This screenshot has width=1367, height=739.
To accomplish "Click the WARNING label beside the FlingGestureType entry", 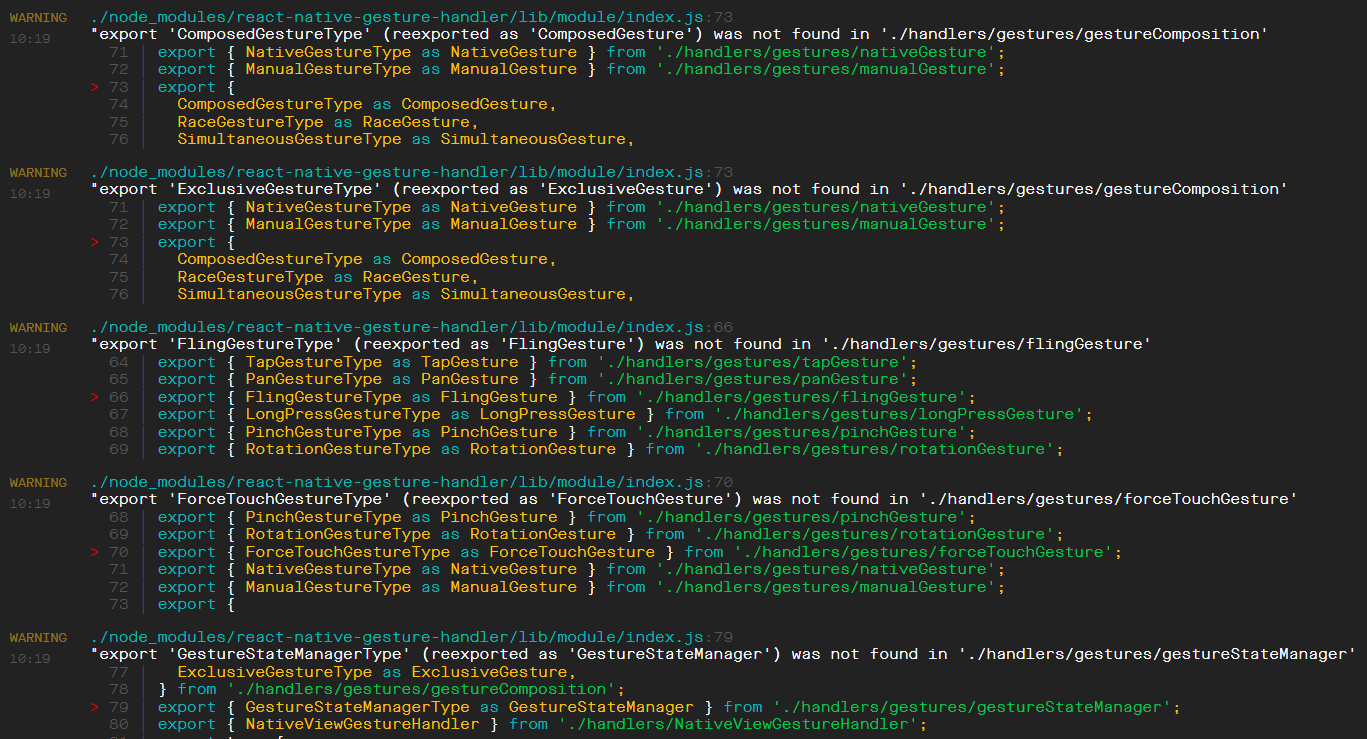I will click(38, 328).
